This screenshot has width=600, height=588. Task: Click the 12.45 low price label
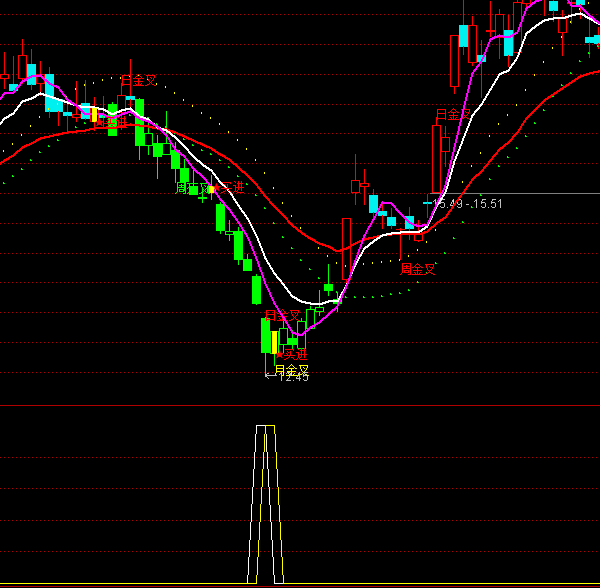click(293, 378)
